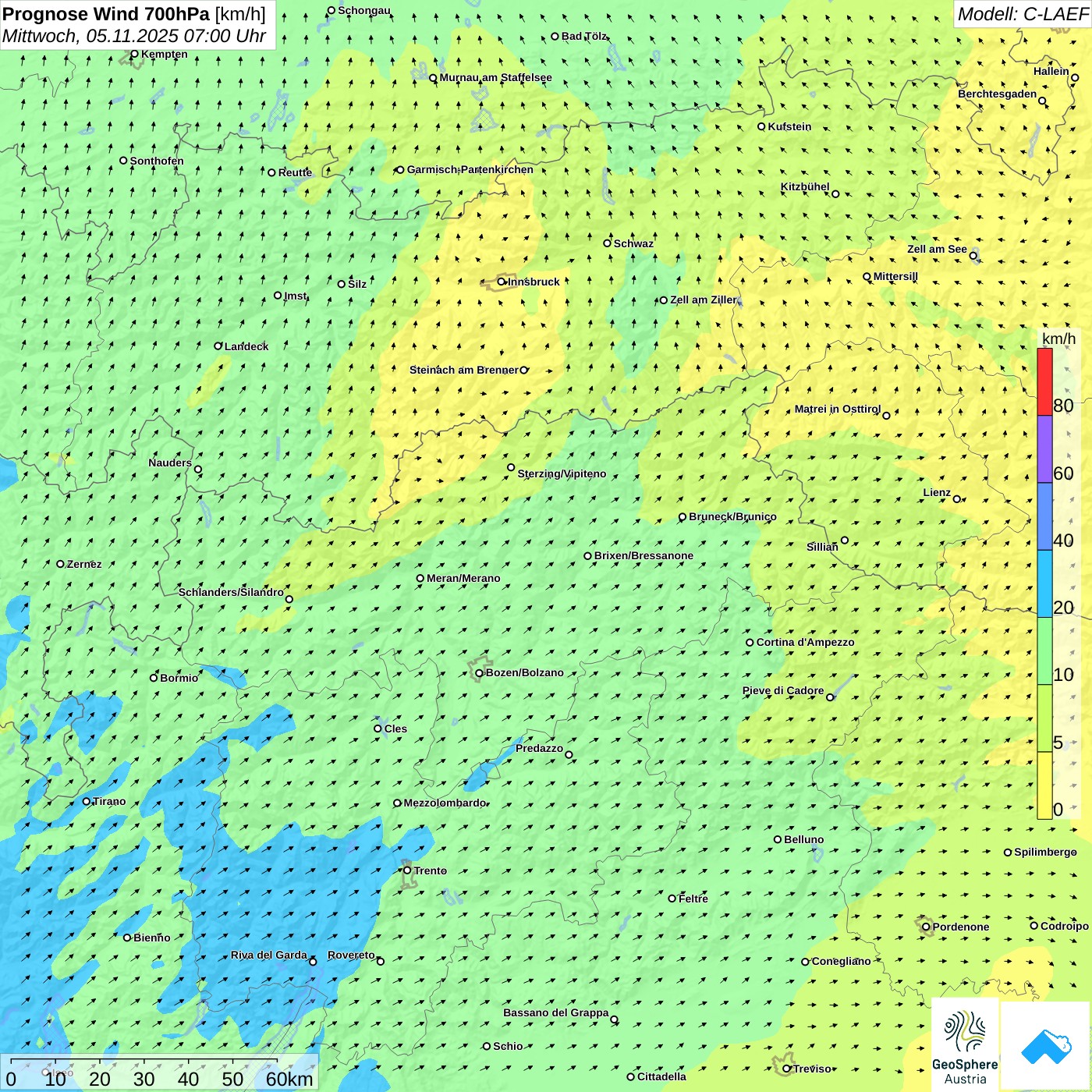Click the yellow 0 km/h legend color
This screenshot has width=1092, height=1092.
coord(1044,785)
